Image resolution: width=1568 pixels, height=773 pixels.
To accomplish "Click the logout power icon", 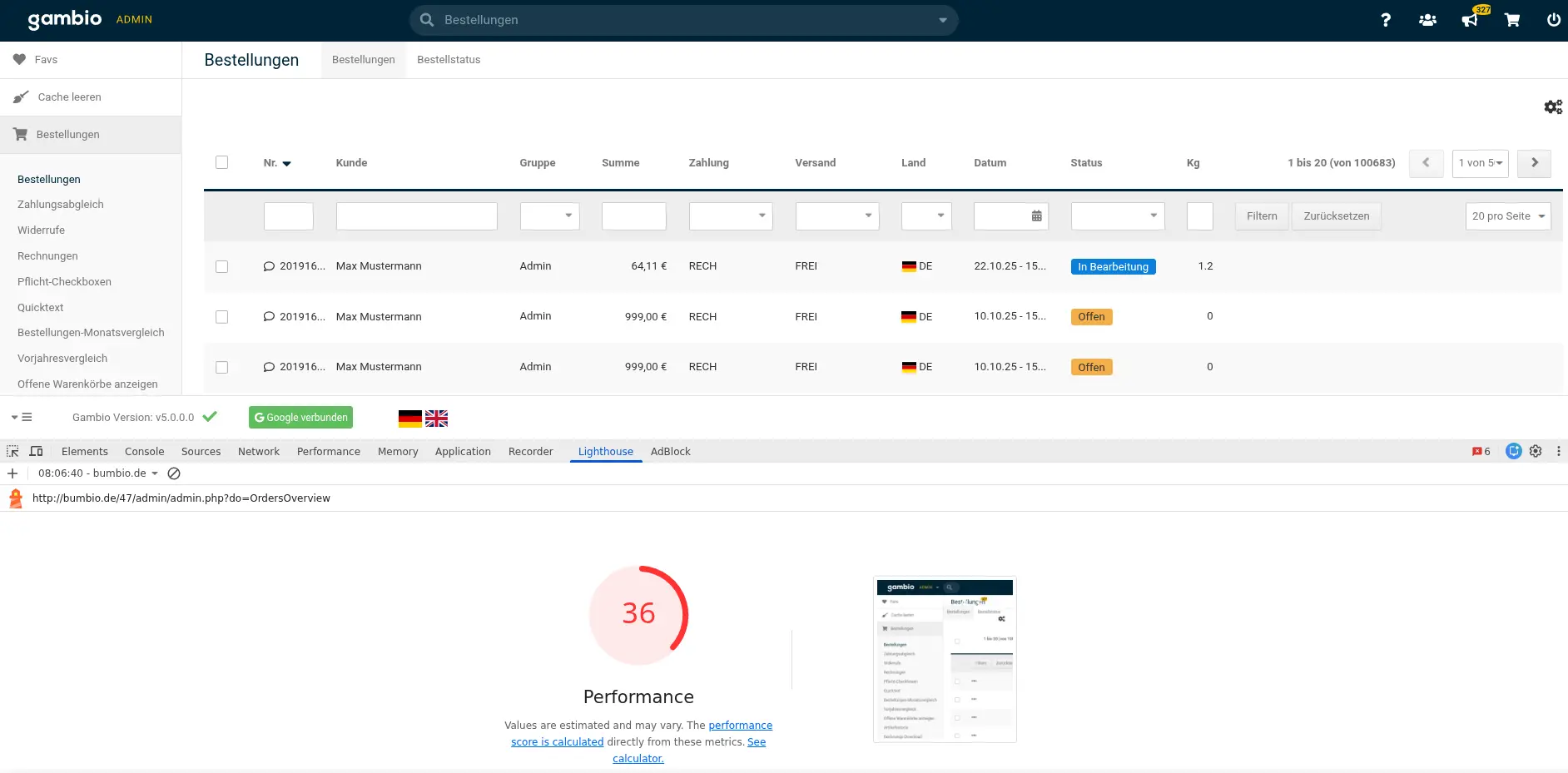I will click(x=1553, y=20).
